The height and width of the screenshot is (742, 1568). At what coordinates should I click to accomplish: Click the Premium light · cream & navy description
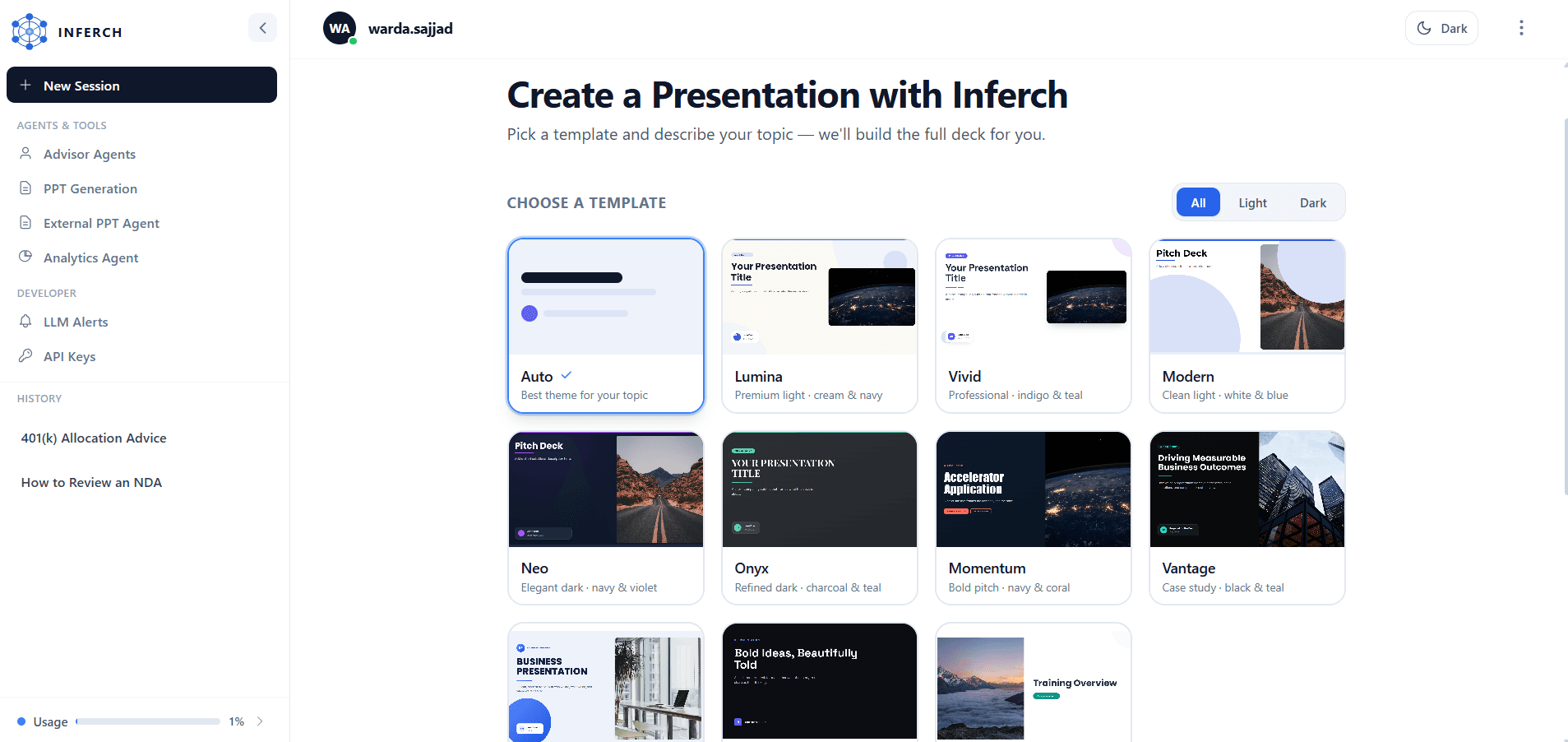coord(809,396)
